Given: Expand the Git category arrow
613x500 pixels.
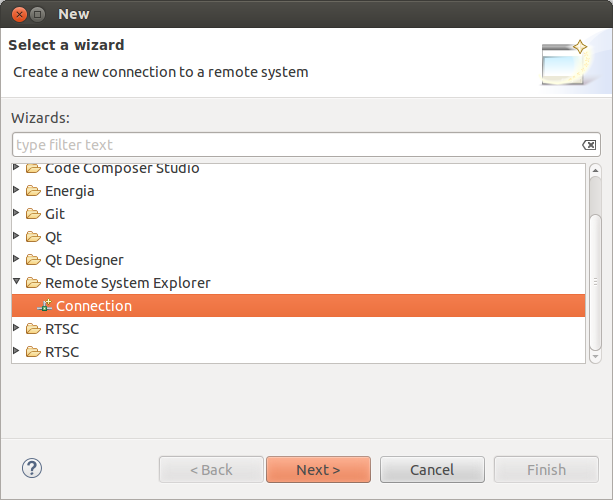Looking at the screenshot, I should point(17,213).
